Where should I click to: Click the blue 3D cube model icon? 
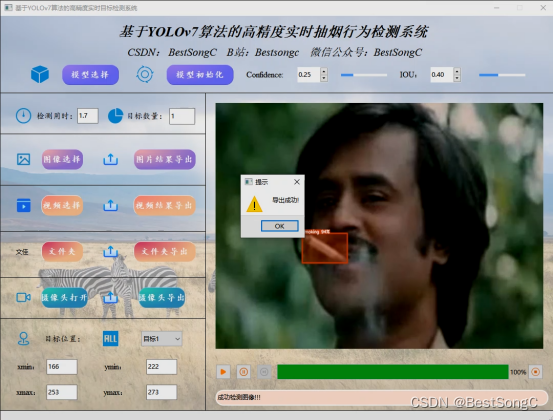[x=40, y=74]
